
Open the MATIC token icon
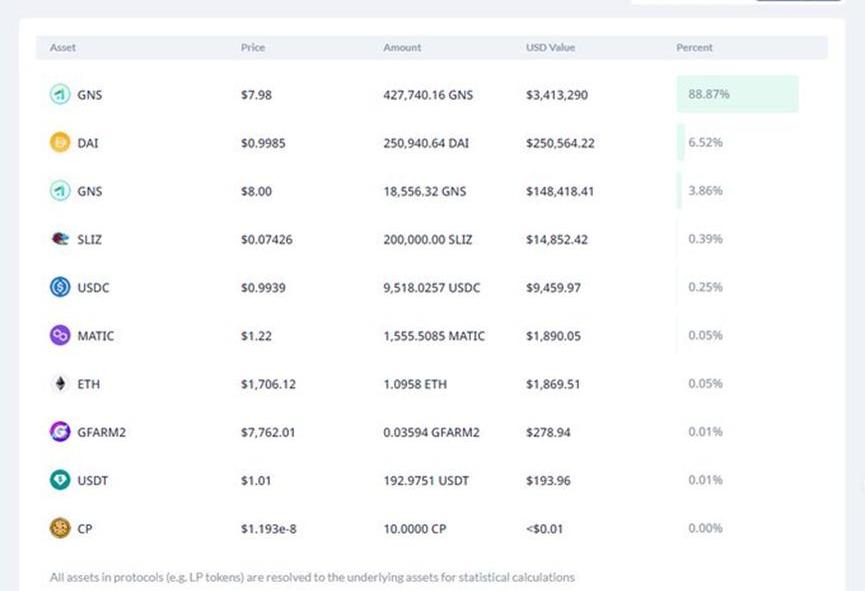60,336
